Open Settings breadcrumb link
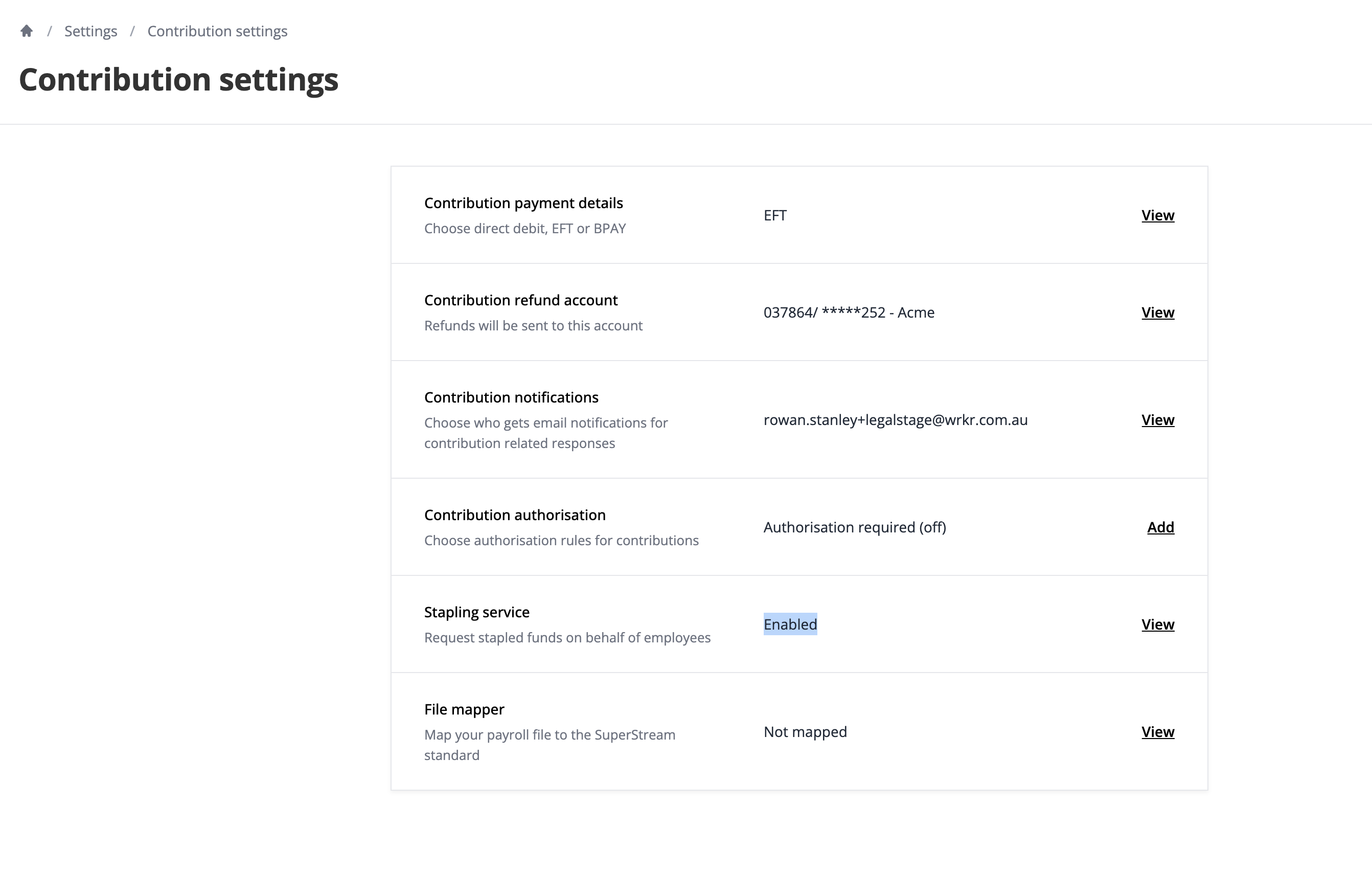Viewport: 1372px width, 893px height. 90,31
